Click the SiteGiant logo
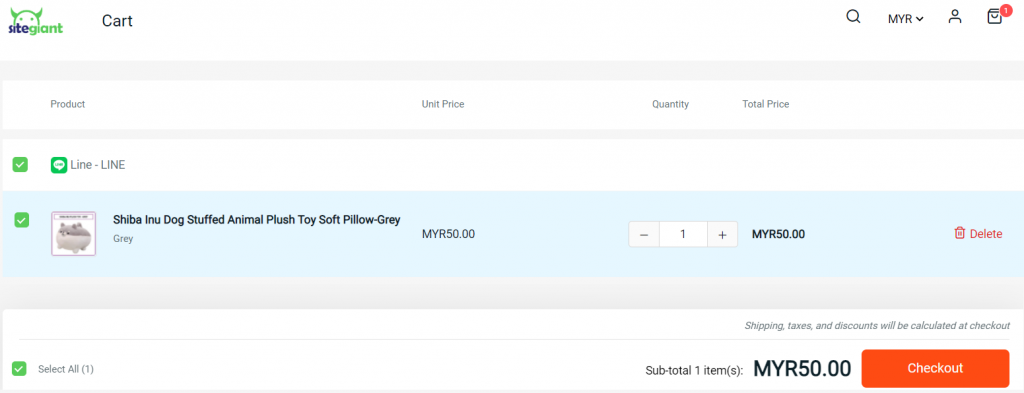Image resolution: width=1024 pixels, height=393 pixels. pos(37,21)
